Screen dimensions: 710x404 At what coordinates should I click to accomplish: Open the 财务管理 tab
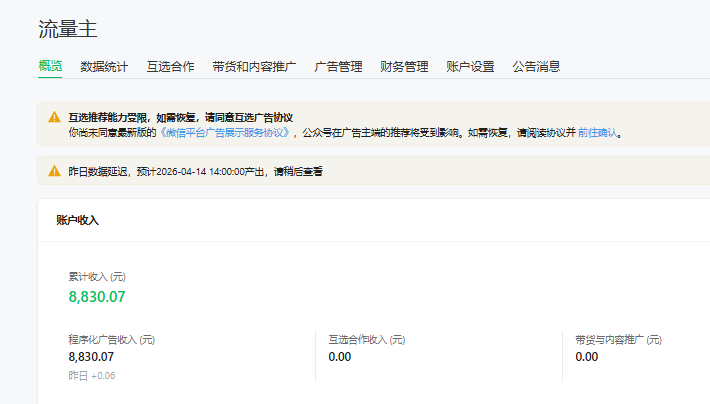(404, 67)
